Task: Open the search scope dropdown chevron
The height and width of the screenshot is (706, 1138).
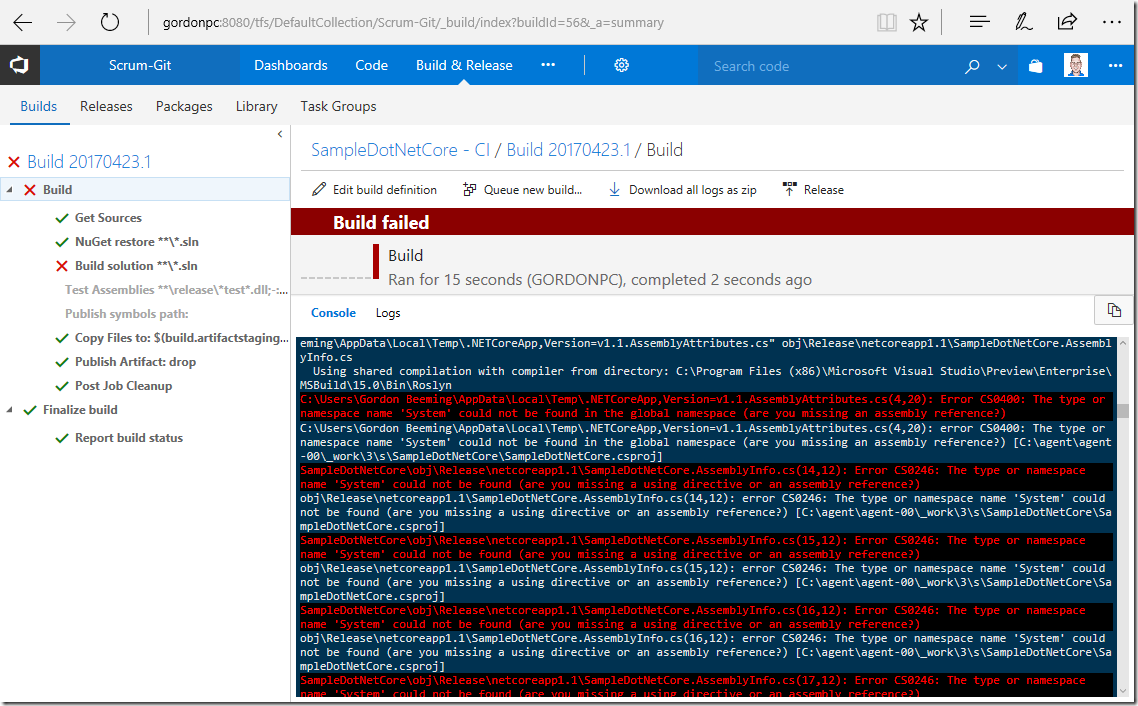Action: (1002, 67)
